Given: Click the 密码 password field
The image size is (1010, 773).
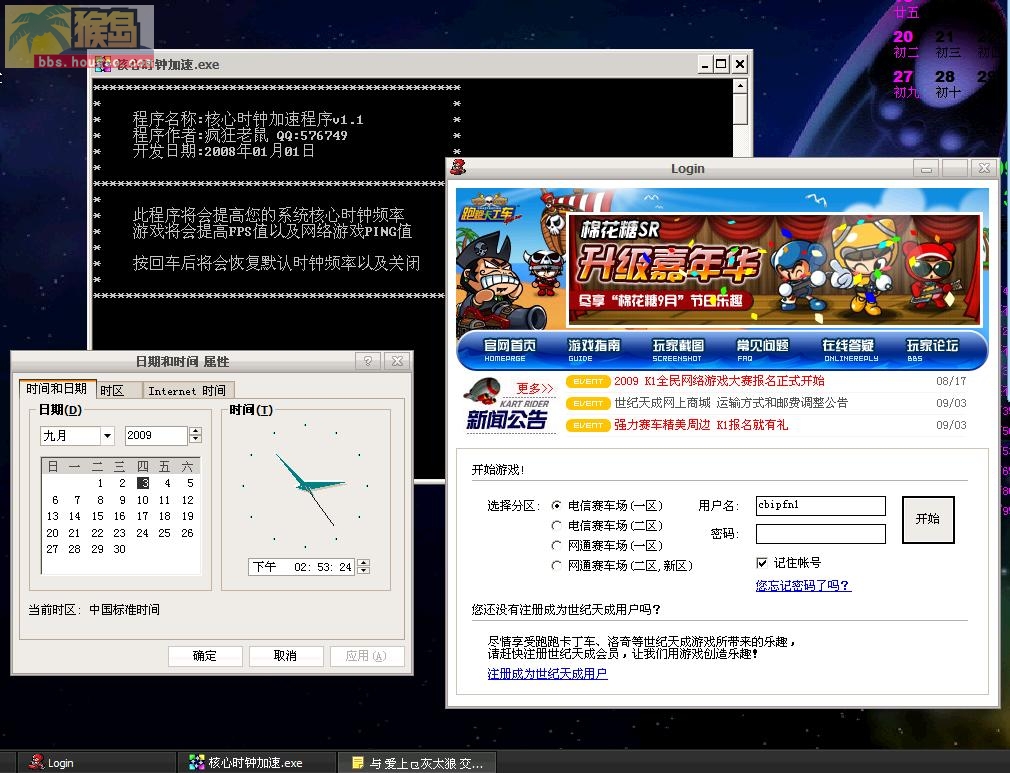Looking at the screenshot, I should click(x=821, y=534).
